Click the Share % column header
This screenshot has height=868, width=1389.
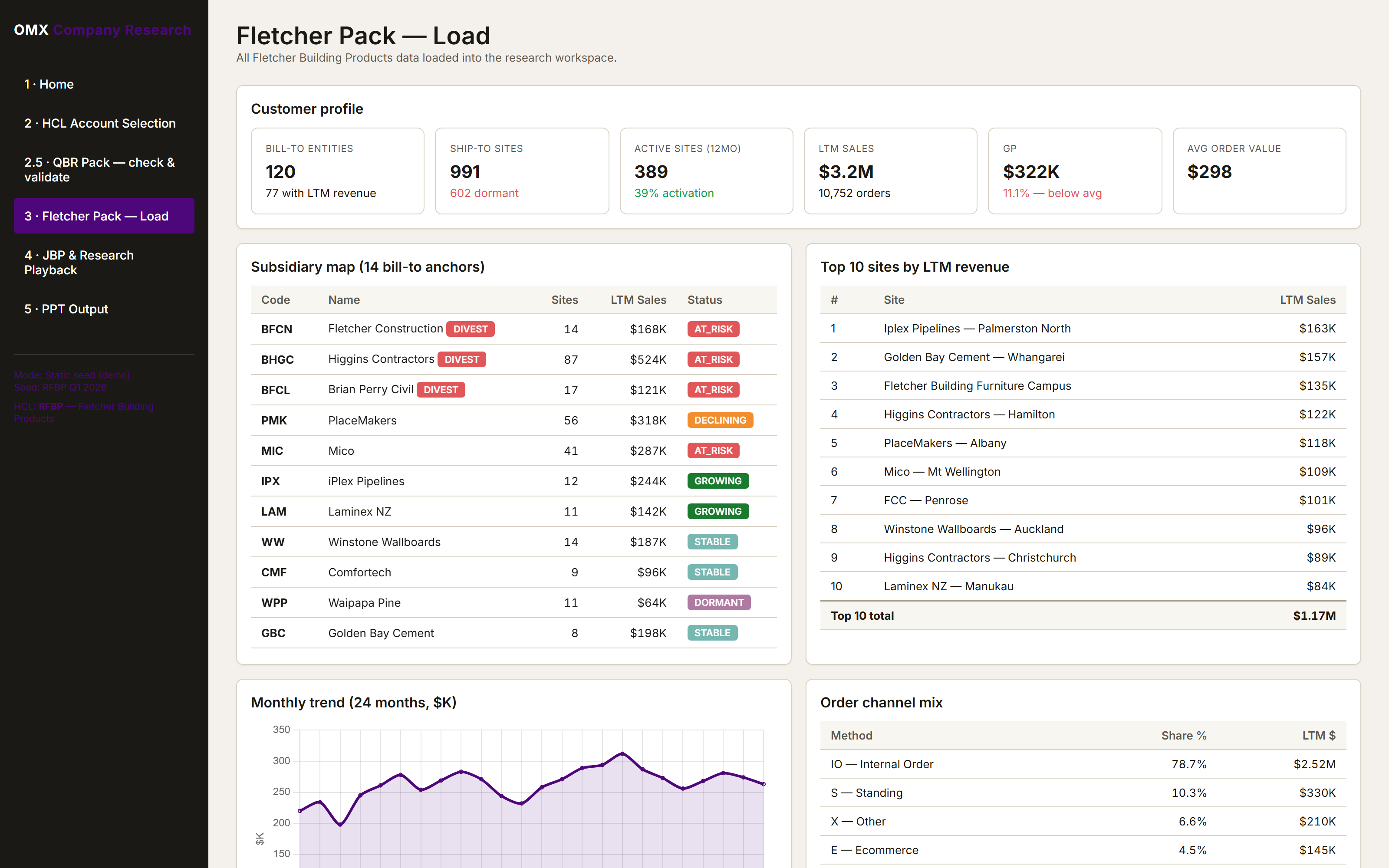[x=1184, y=735]
